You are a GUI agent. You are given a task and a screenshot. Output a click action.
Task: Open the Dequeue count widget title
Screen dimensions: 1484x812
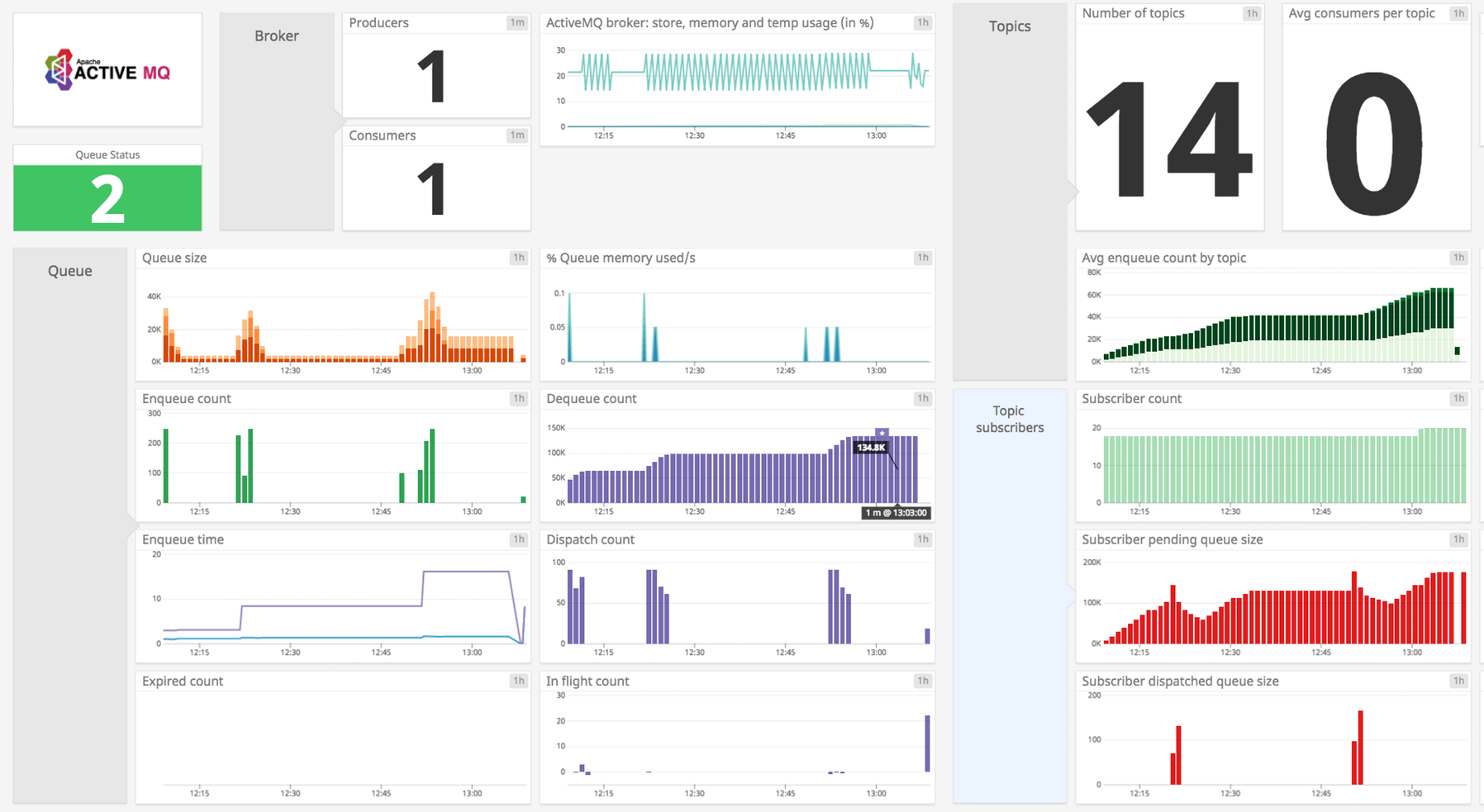click(592, 398)
